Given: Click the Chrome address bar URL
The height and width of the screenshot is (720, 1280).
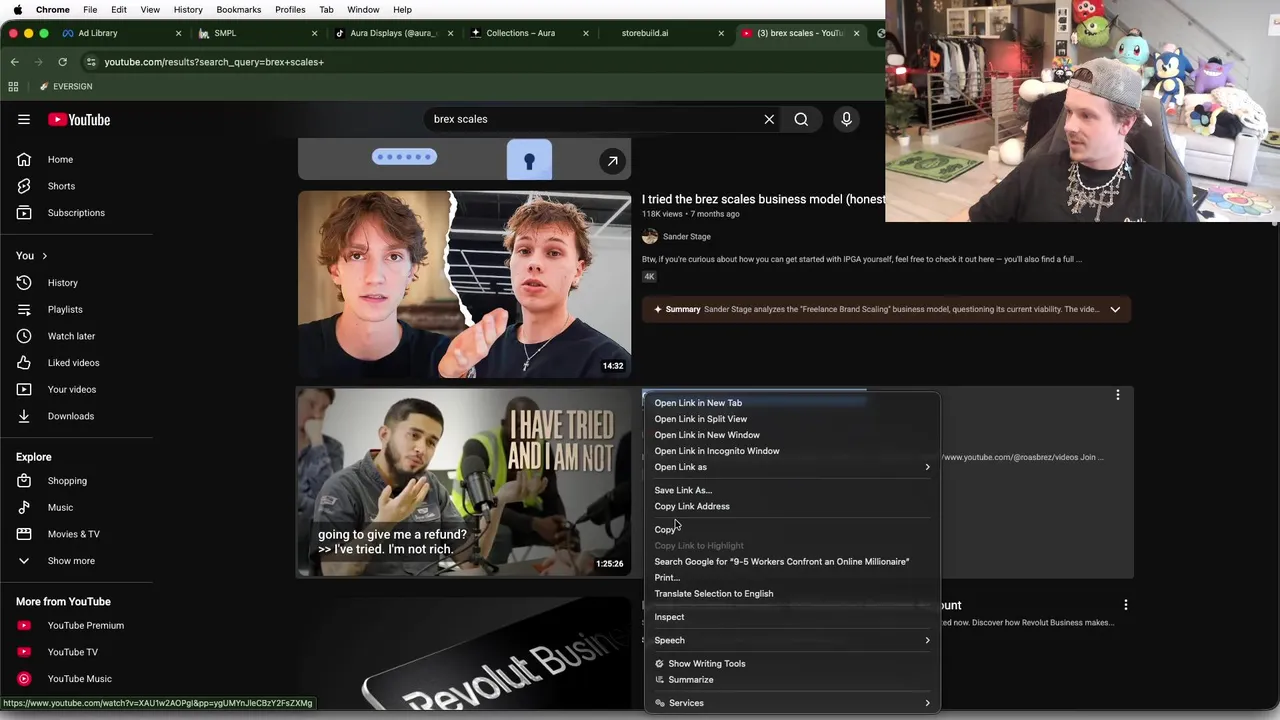Looking at the screenshot, I should pyautogui.click(x=214, y=62).
